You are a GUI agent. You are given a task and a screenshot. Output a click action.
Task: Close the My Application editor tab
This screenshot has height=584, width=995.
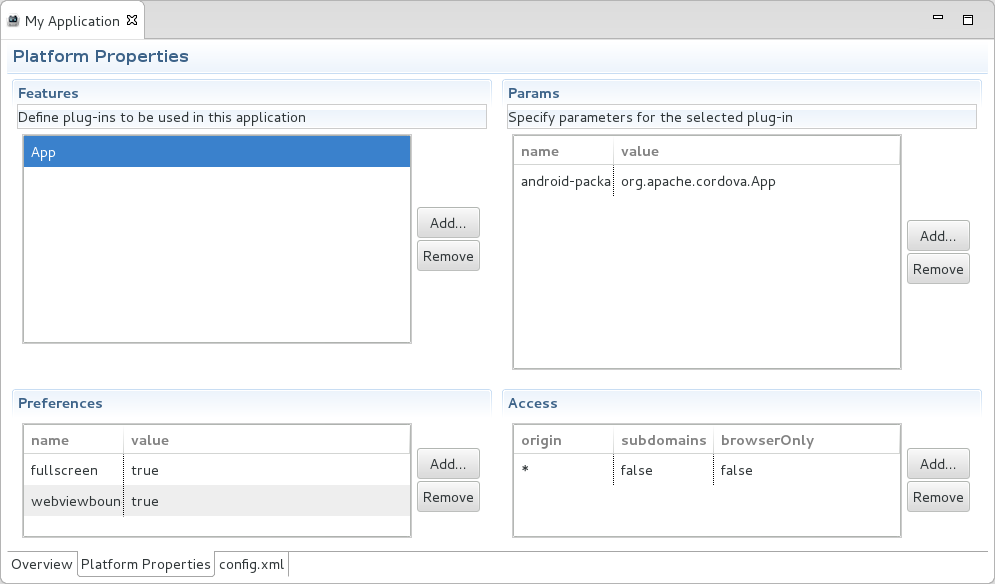tap(132, 21)
